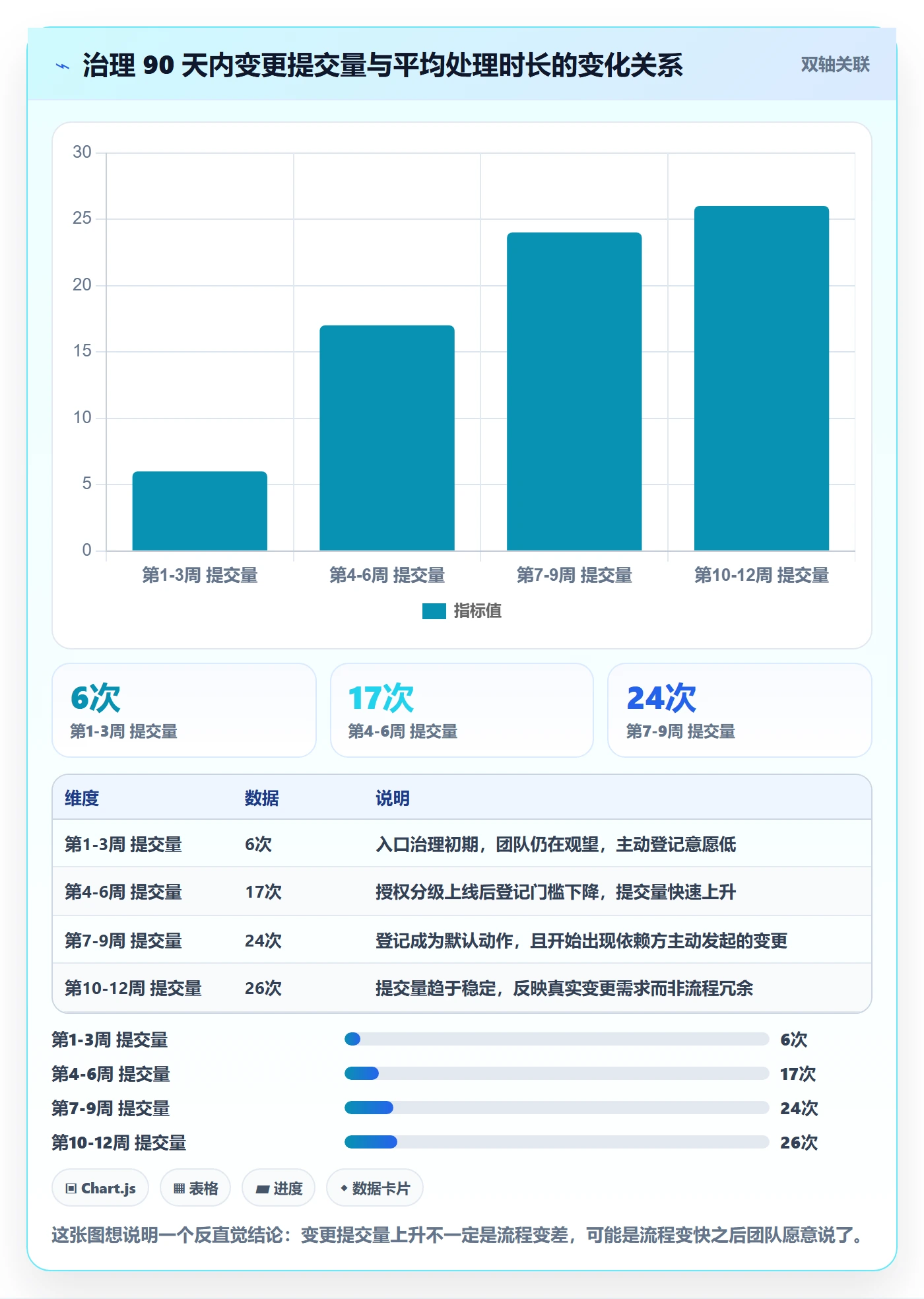Viewport: 924px width, 1299px height.
Task: Select the 数据卡片 chip
Action: click(x=375, y=1188)
